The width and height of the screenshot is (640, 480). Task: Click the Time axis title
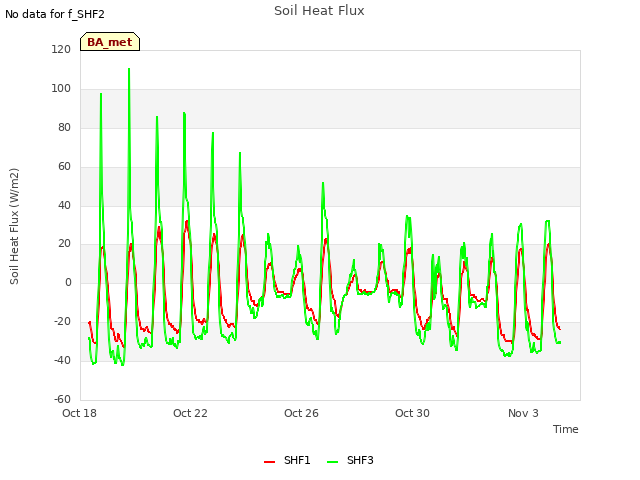point(566,429)
